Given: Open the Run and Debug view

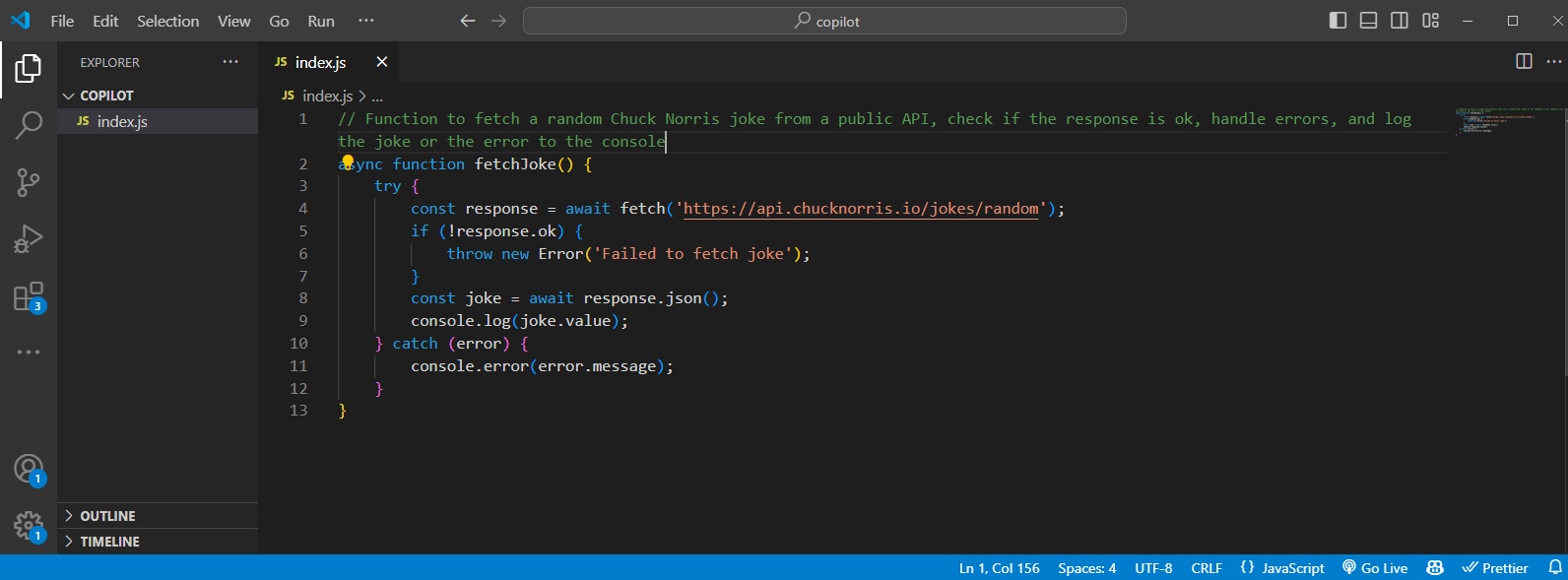Looking at the screenshot, I should (29, 239).
